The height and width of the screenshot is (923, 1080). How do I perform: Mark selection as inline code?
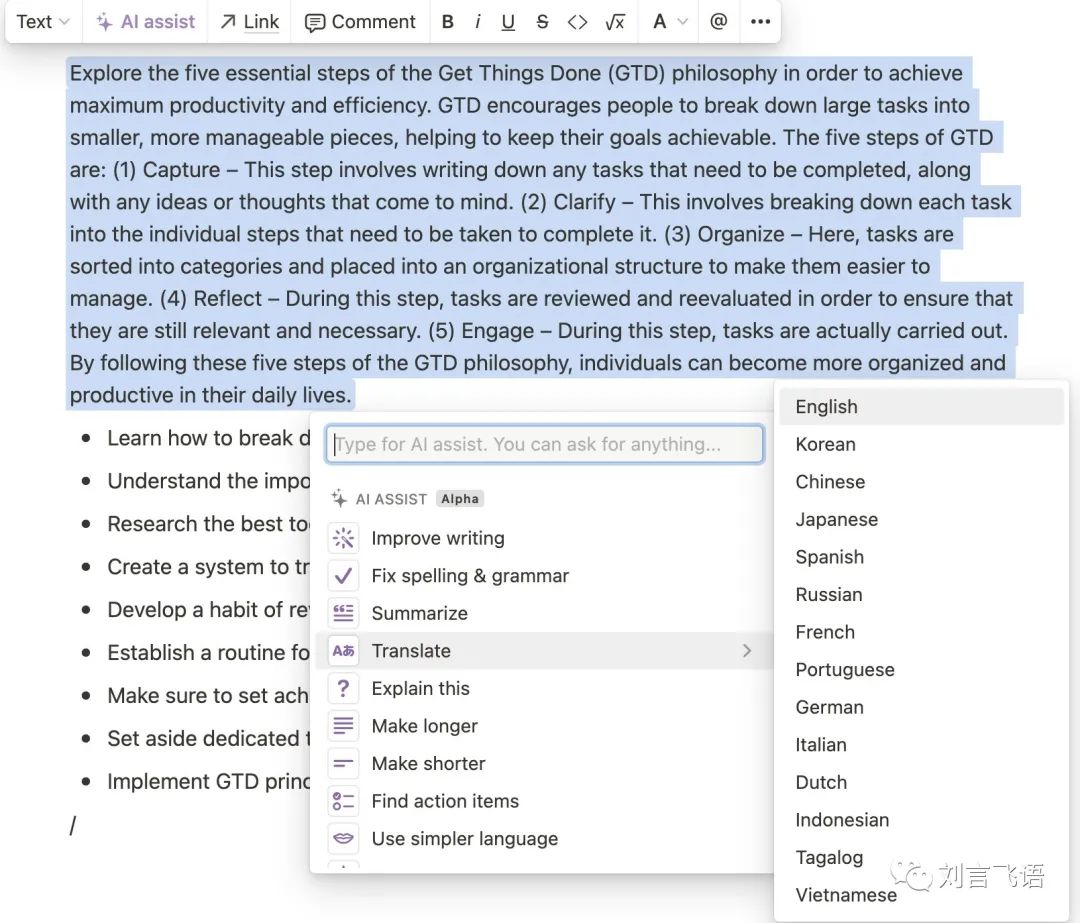point(577,22)
